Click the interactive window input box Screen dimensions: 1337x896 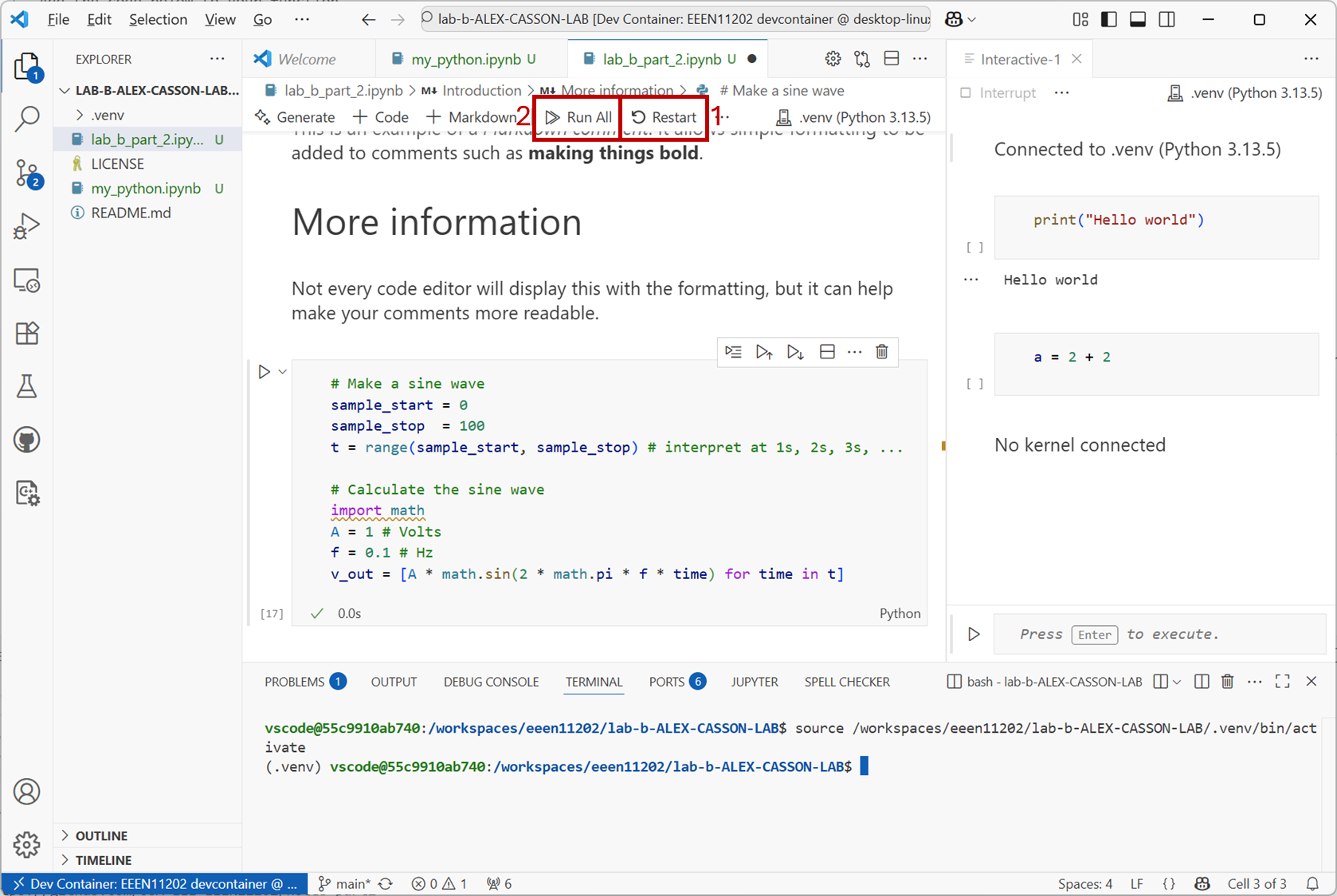[1155, 634]
